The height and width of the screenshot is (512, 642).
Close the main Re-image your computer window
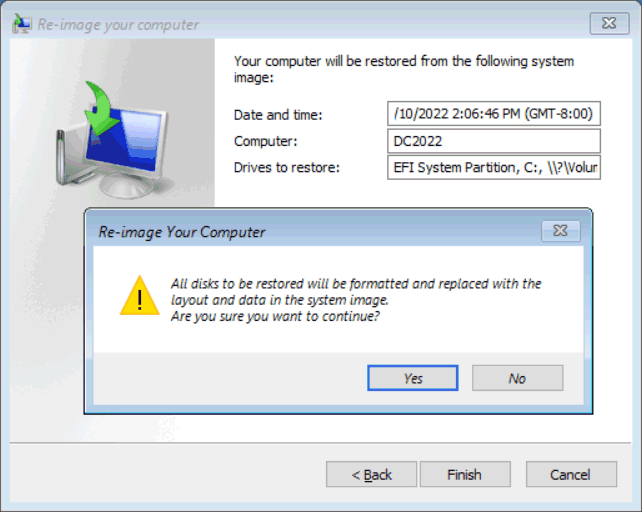pyautogui.click(x=609, y=23)
